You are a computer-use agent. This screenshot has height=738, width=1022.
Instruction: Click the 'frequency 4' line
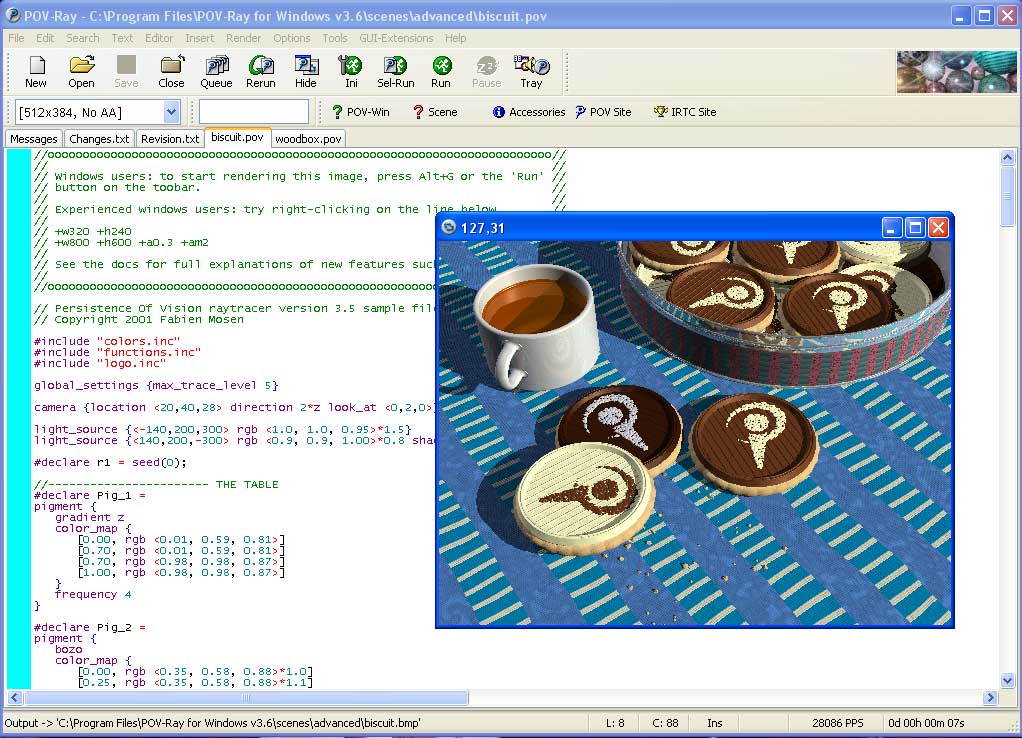pyautogui.click(x=93, y=594)
